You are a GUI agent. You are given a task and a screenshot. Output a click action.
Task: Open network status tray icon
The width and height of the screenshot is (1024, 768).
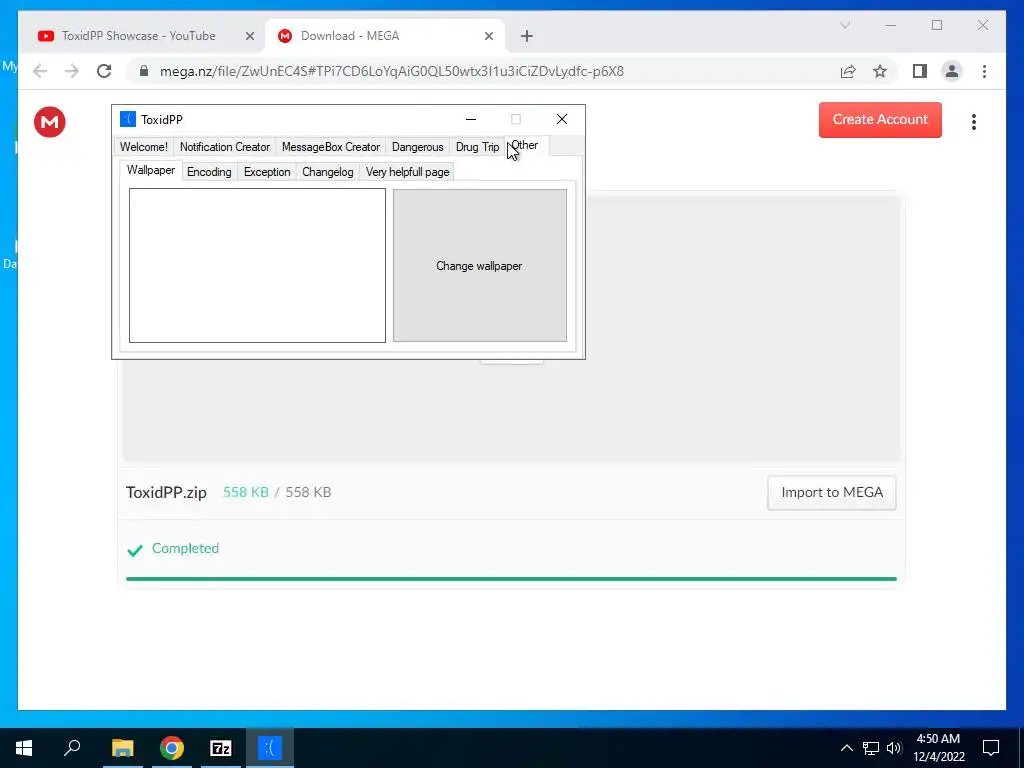(x=871, y=748)
